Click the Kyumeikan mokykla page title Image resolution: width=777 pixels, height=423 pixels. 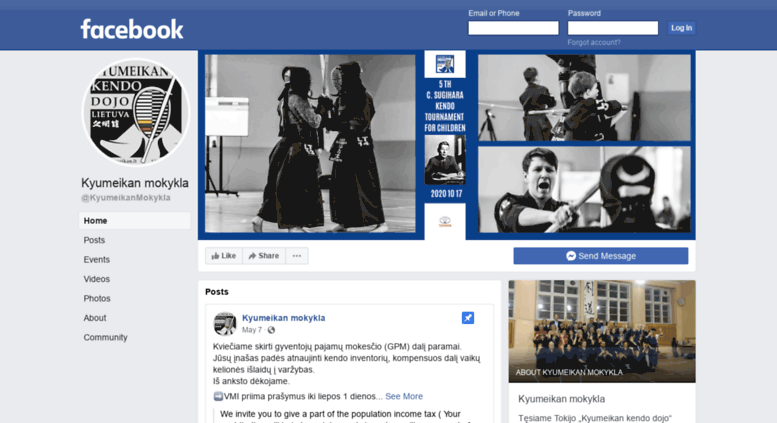(135, 183)
